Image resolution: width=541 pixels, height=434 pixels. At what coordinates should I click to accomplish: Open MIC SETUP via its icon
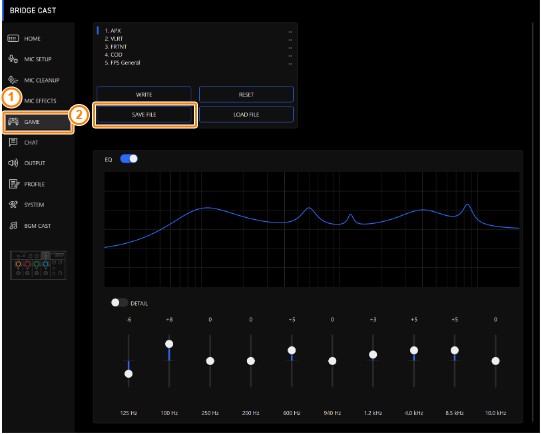tap(13, 59)
